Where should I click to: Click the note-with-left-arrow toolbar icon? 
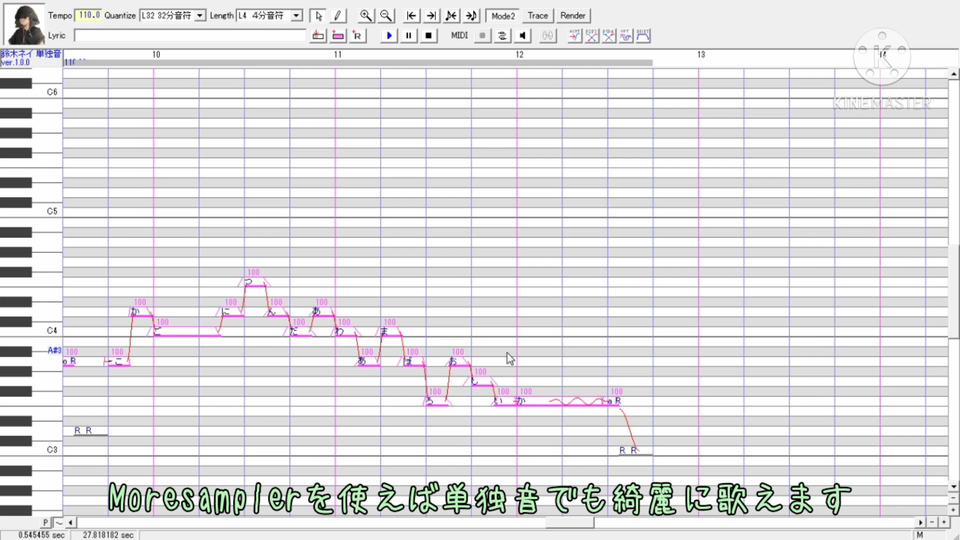(x=451, y=15)
